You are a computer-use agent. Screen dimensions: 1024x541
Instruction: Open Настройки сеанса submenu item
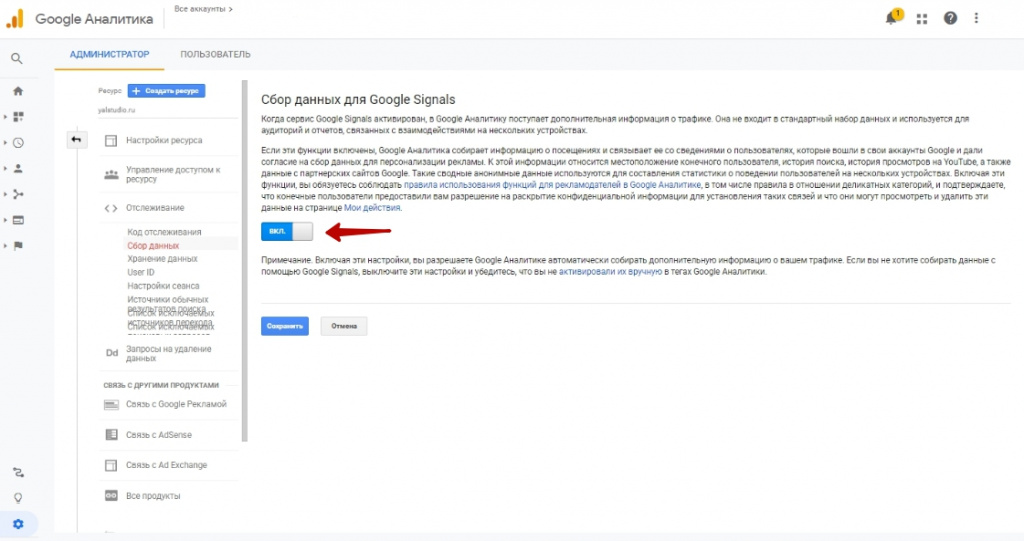coord(163,286)
